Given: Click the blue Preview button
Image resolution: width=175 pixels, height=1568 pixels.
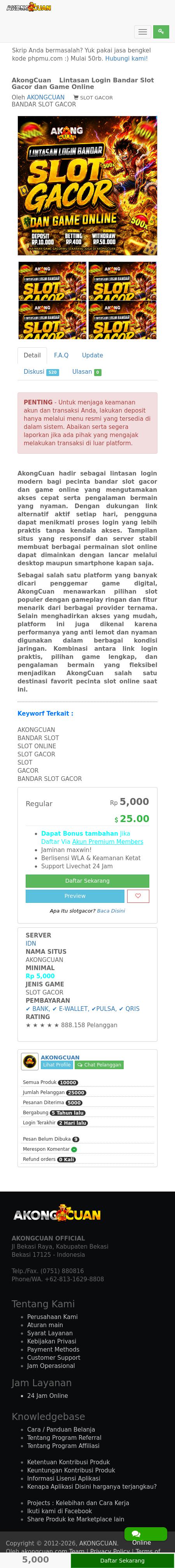Looking at the screenshot, I should 75,896.
